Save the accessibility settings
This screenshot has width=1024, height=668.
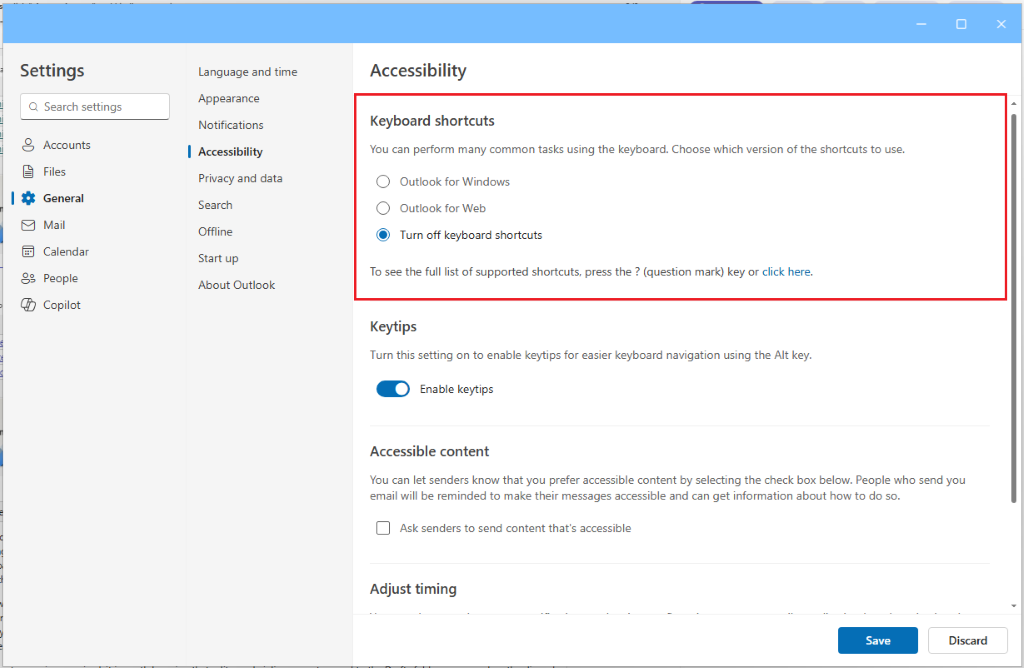pos(878,641)
